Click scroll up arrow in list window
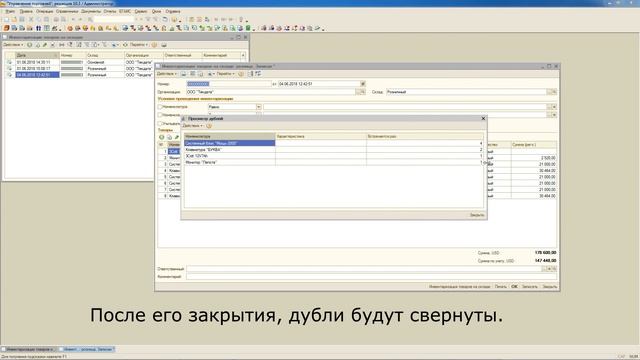 click(x=243, y=55)
